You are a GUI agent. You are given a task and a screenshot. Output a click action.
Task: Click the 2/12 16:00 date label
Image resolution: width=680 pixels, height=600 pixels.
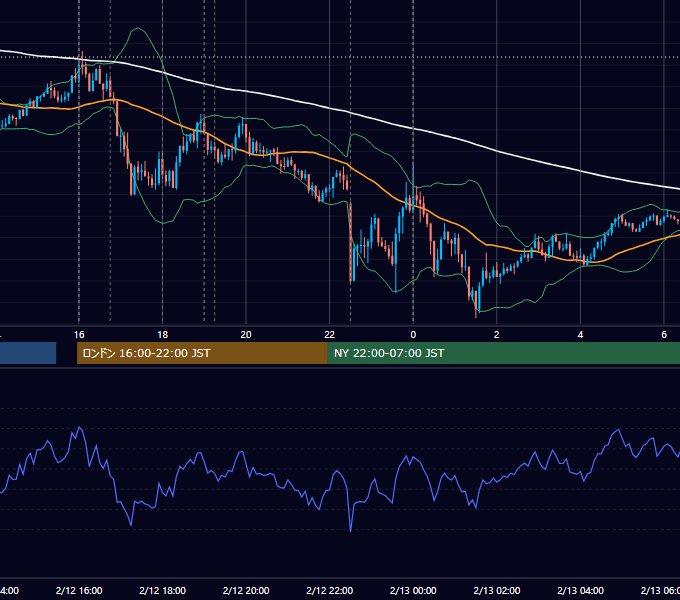(79, 590)
